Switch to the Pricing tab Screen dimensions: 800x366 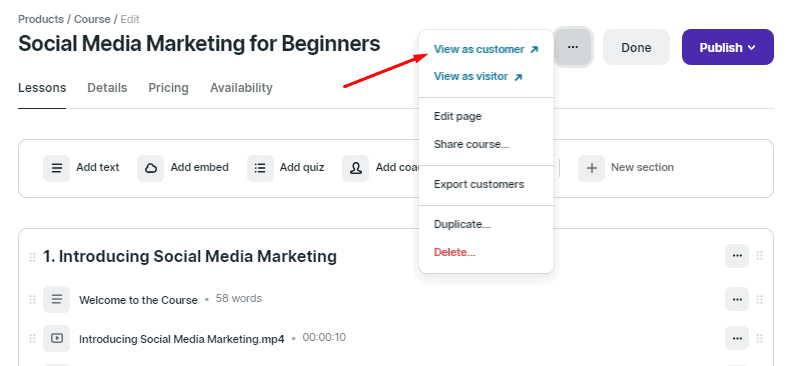pyautogui.click(x=168, y=88)
